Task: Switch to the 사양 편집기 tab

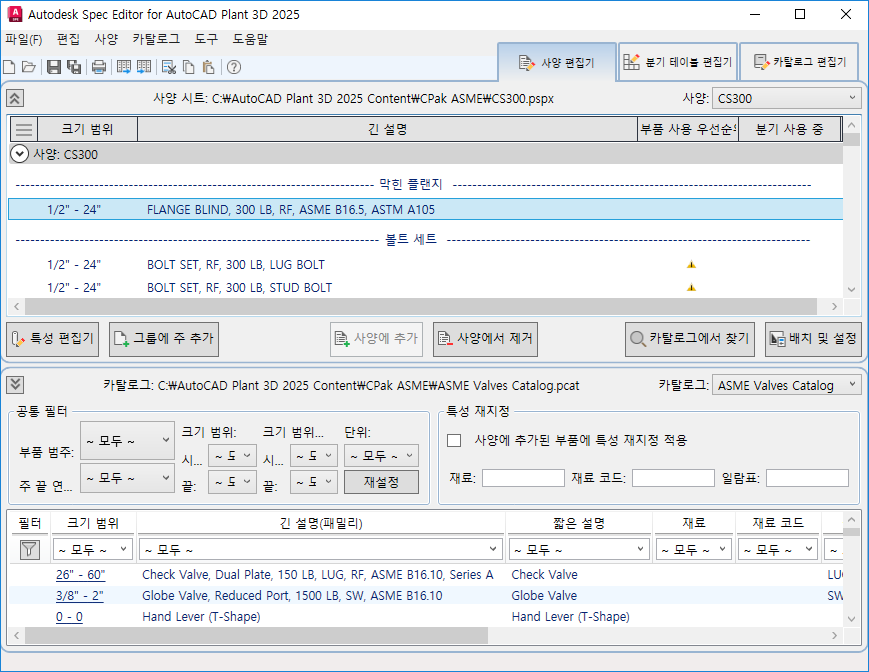Action: 557,63
